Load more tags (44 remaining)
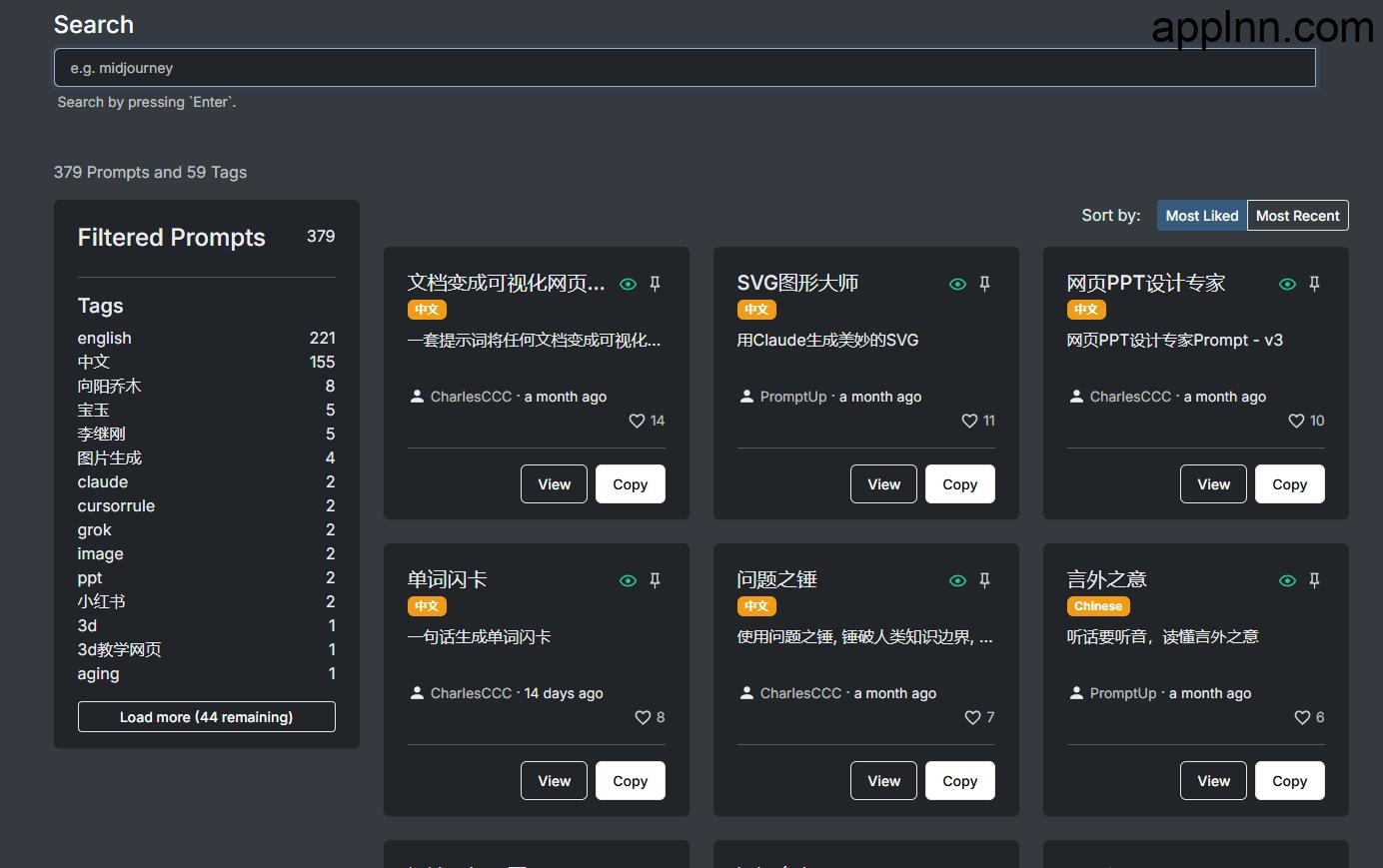This screenshot has width=1383, height=868. [207, 717]
